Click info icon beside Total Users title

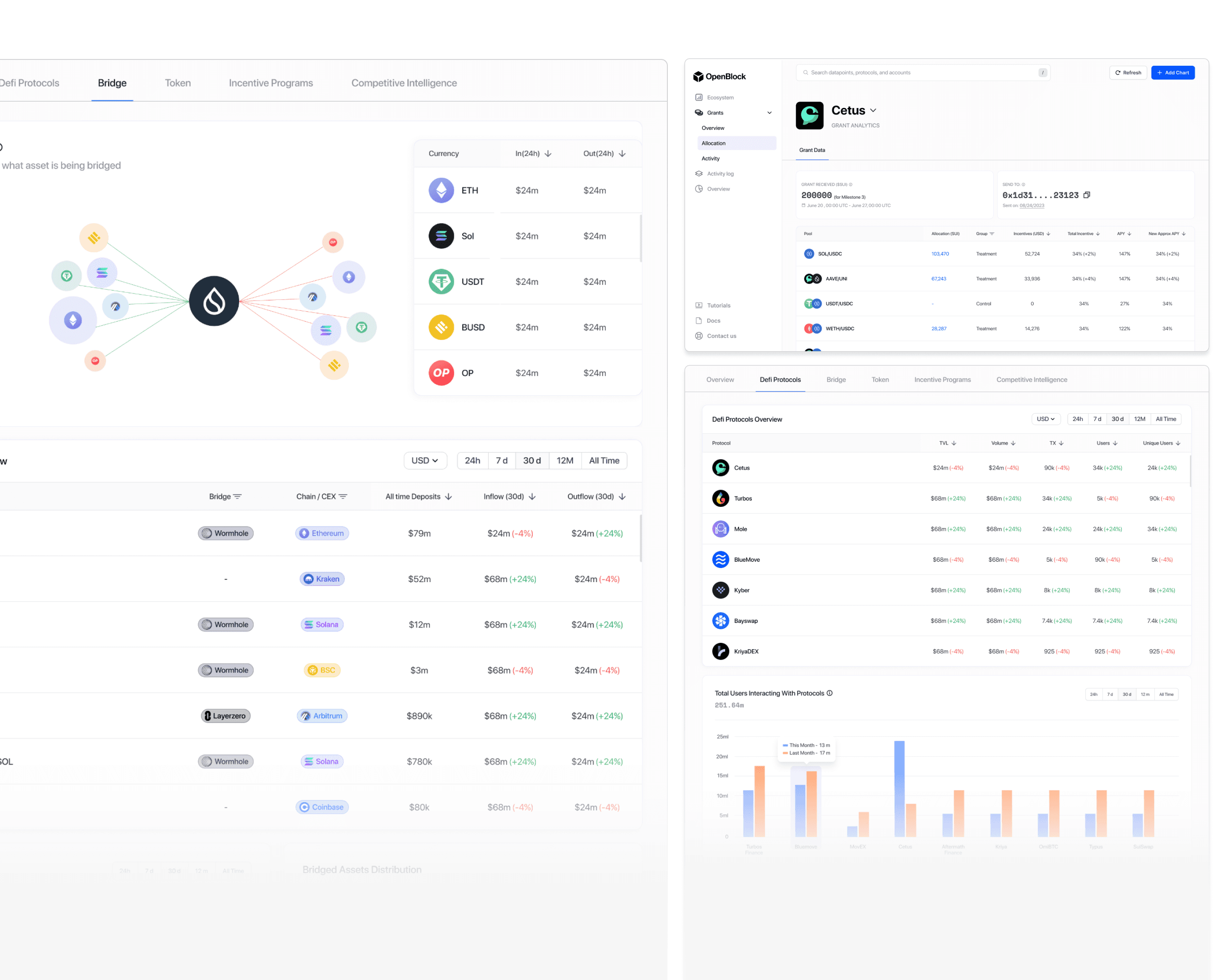pyautogui.click(x=829, y=693)
